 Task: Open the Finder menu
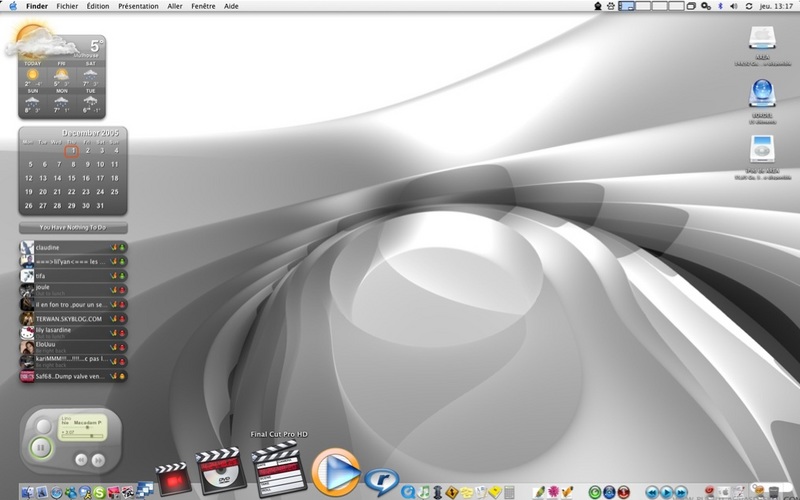coord(37,6)
